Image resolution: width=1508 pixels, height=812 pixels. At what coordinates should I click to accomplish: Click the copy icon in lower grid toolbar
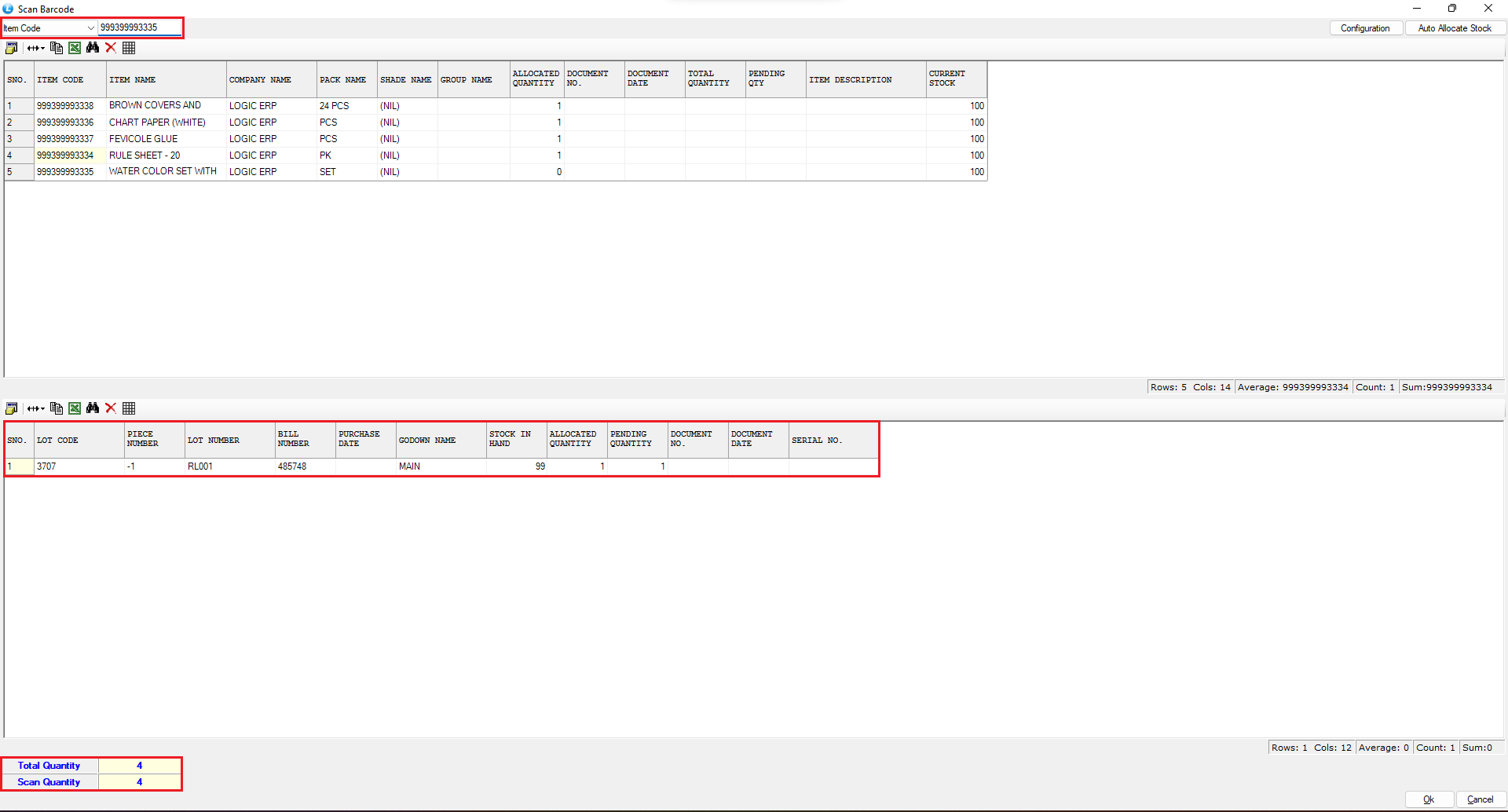pos(57,408)
